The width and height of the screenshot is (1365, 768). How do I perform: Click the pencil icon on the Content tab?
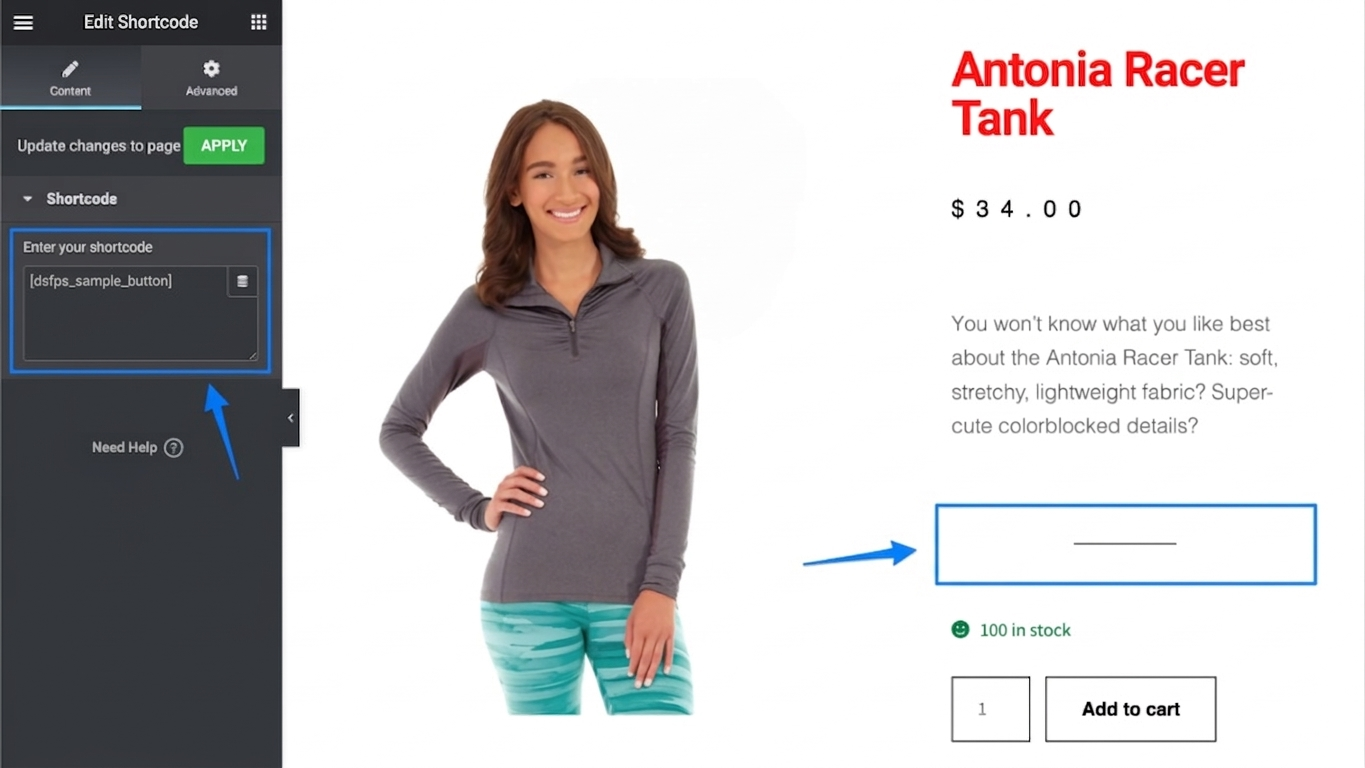[70, 69]
